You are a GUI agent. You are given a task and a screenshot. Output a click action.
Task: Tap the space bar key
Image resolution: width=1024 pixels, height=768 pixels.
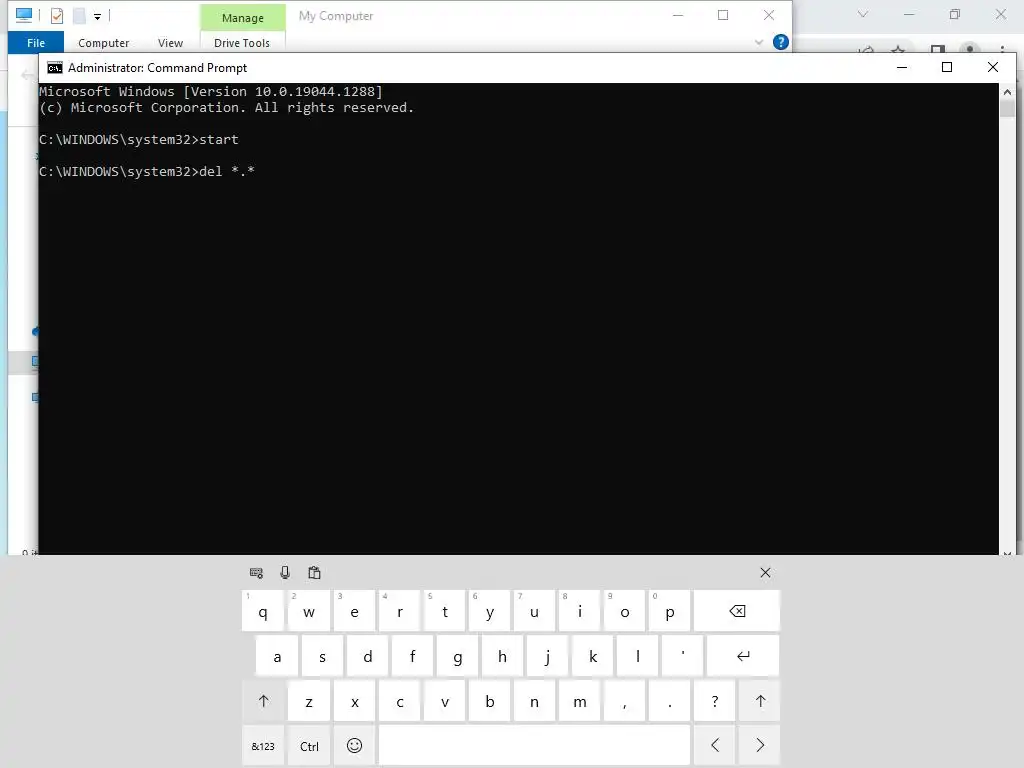click(x=534, y=746)
